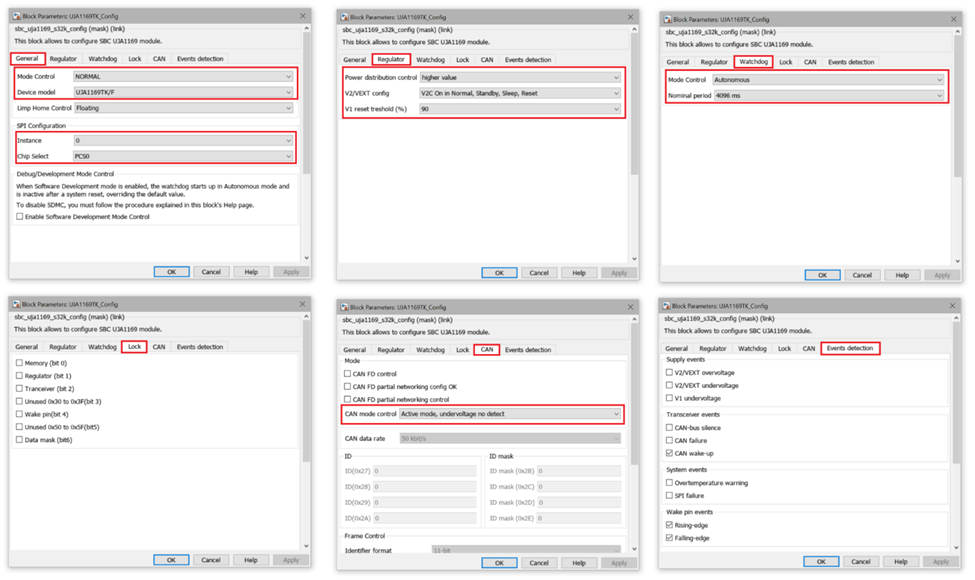Check the Memory (bit 0) lock box
Viewport: 975px width, 580px height.
(19, 363)
